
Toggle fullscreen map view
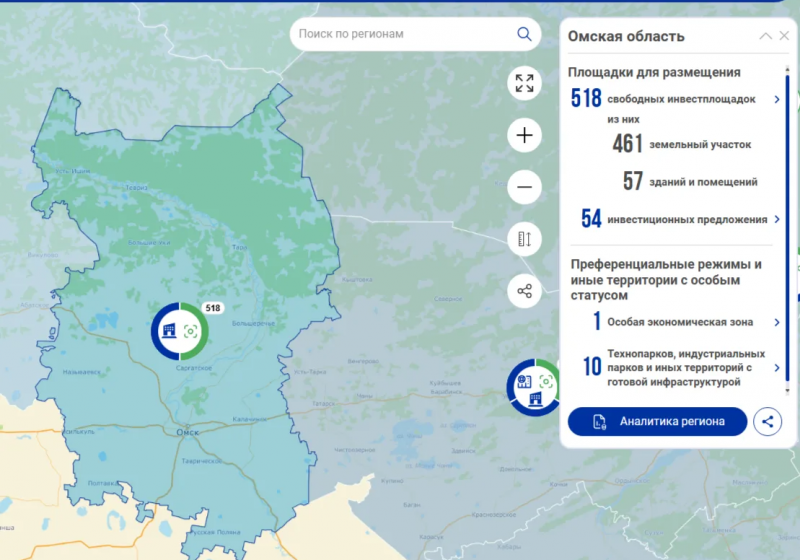click(x=524, y=83)
